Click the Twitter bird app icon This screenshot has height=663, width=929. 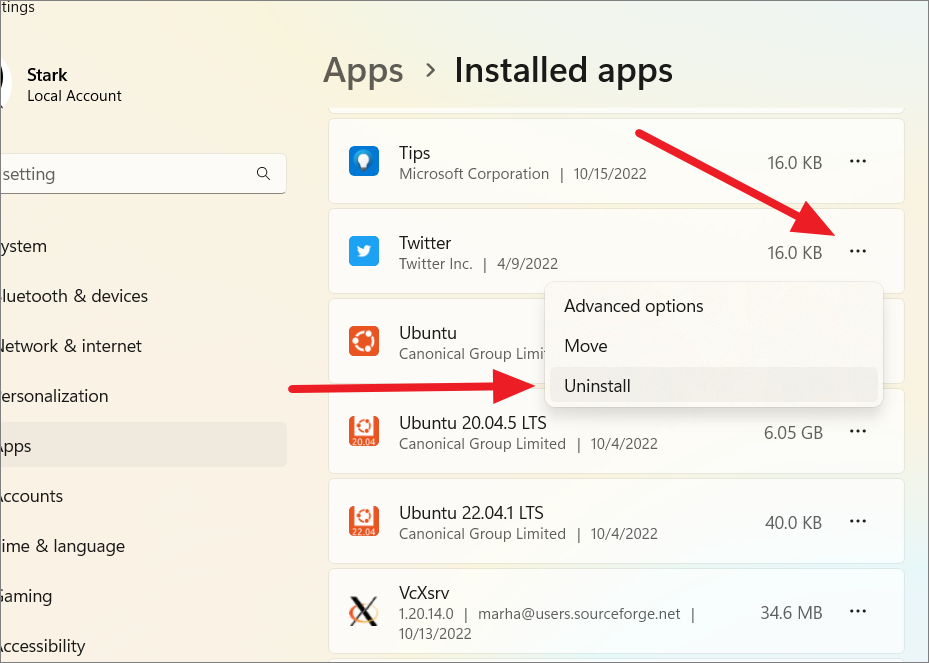point(364,251)
